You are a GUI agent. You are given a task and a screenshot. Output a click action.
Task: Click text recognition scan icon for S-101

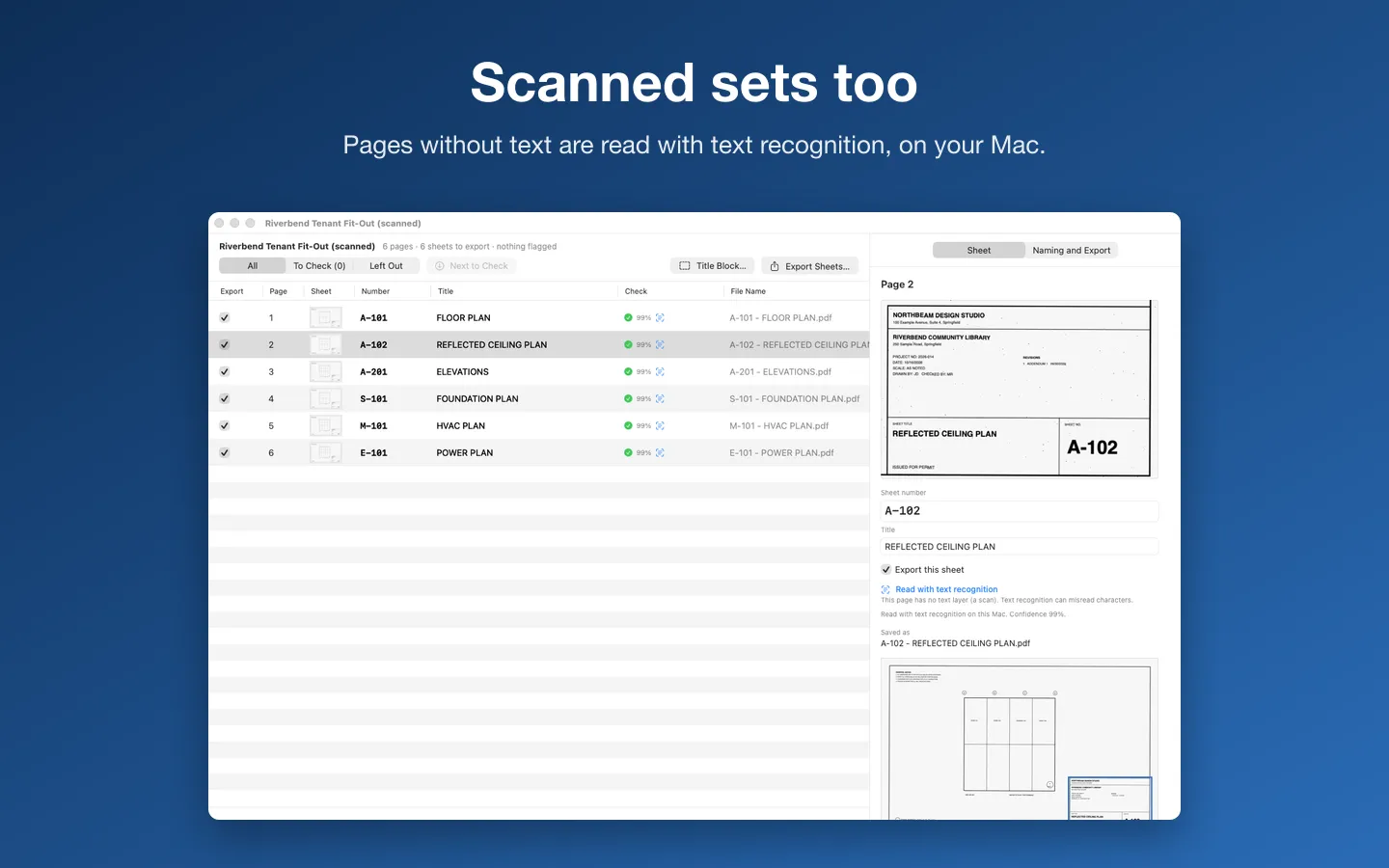coord(660,398)
